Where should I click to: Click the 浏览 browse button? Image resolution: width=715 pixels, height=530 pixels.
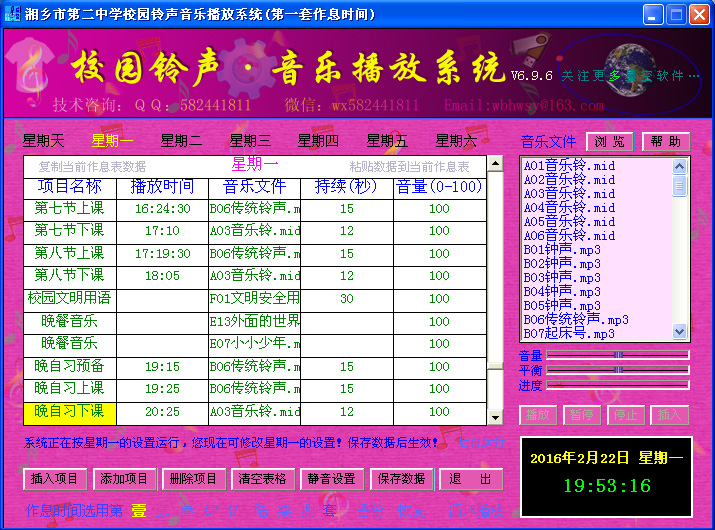(610, 141)
